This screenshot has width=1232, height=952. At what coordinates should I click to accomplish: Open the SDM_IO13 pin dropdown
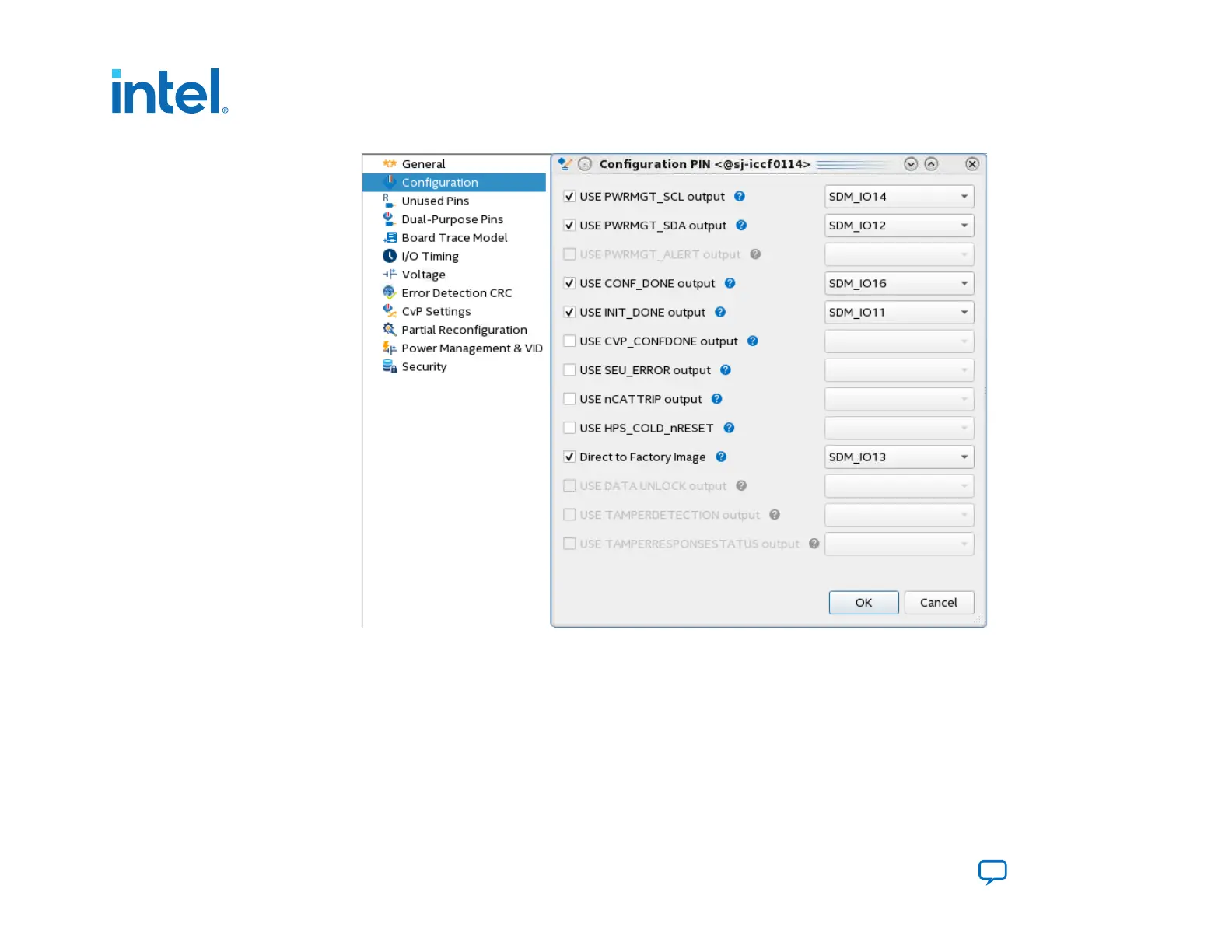click(x=899, y=457)
